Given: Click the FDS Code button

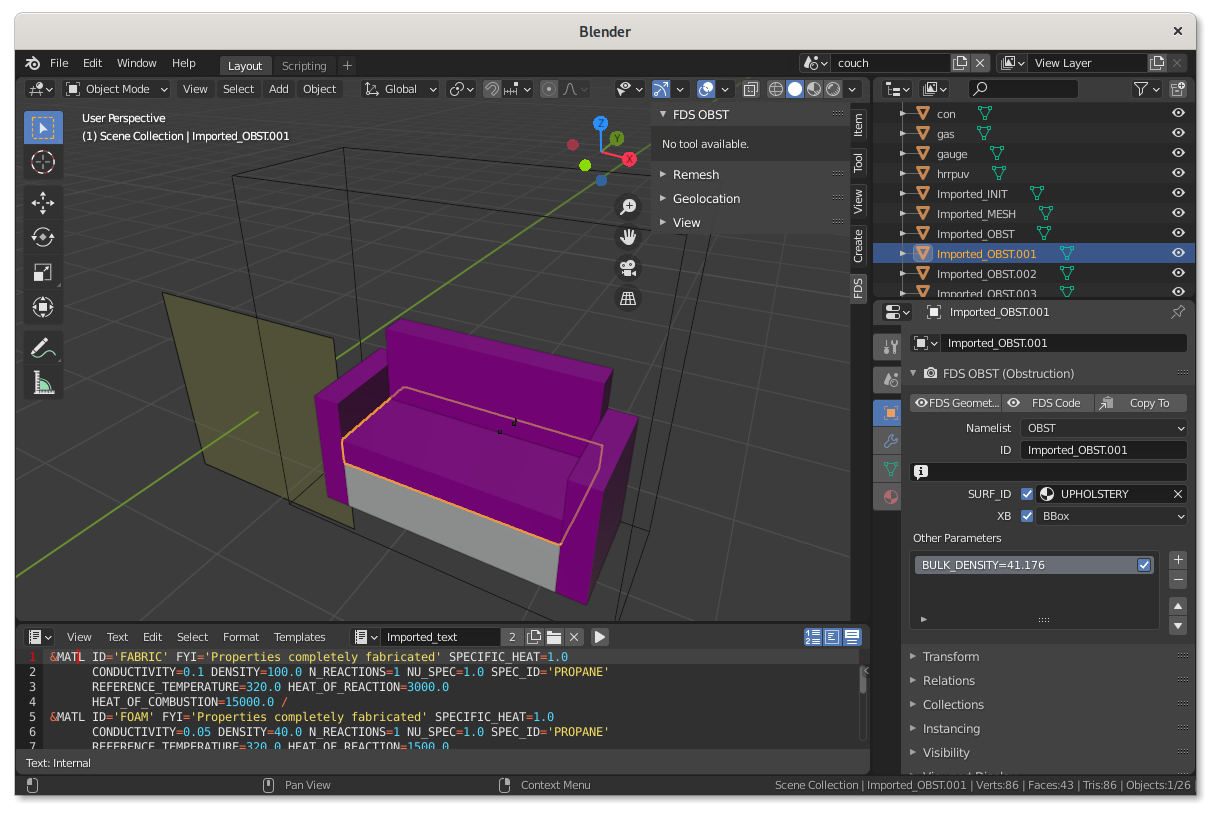Looking at the screenshot, I should [1047, 403].
